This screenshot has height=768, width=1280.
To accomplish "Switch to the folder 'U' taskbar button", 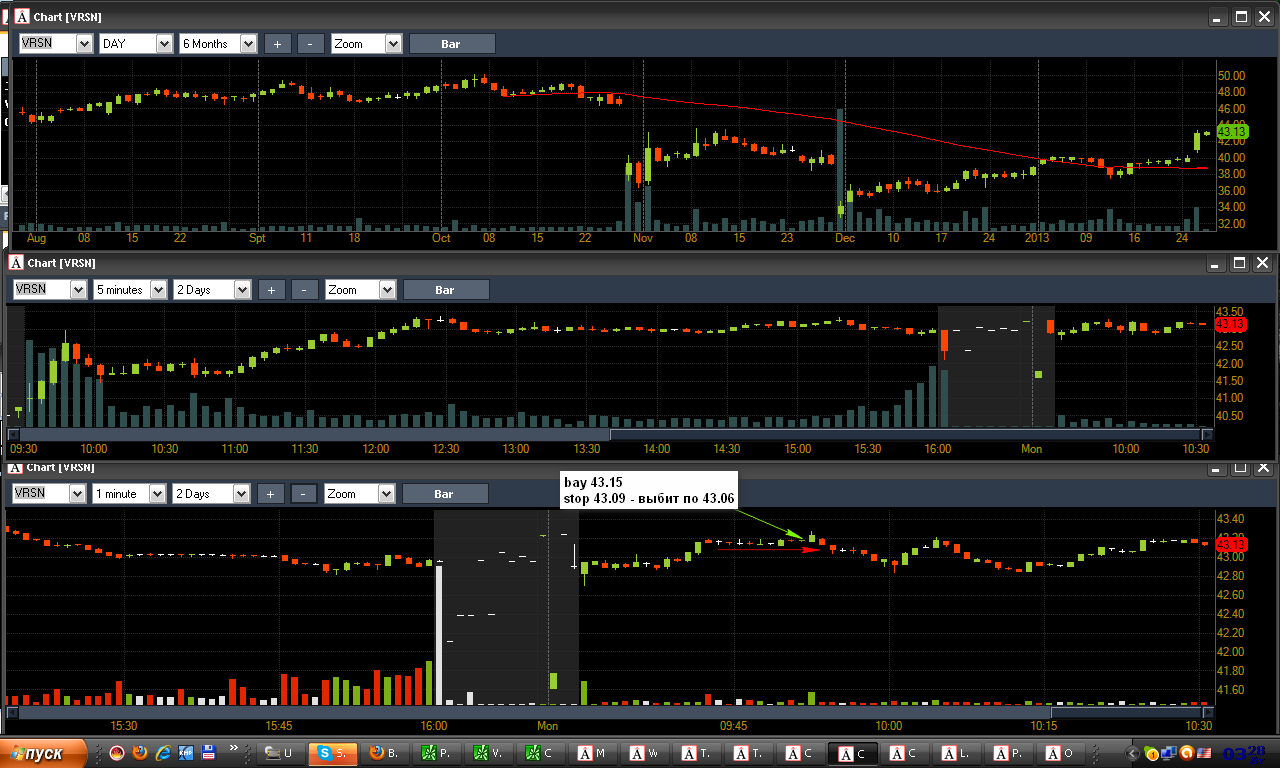I will (280, 753).
